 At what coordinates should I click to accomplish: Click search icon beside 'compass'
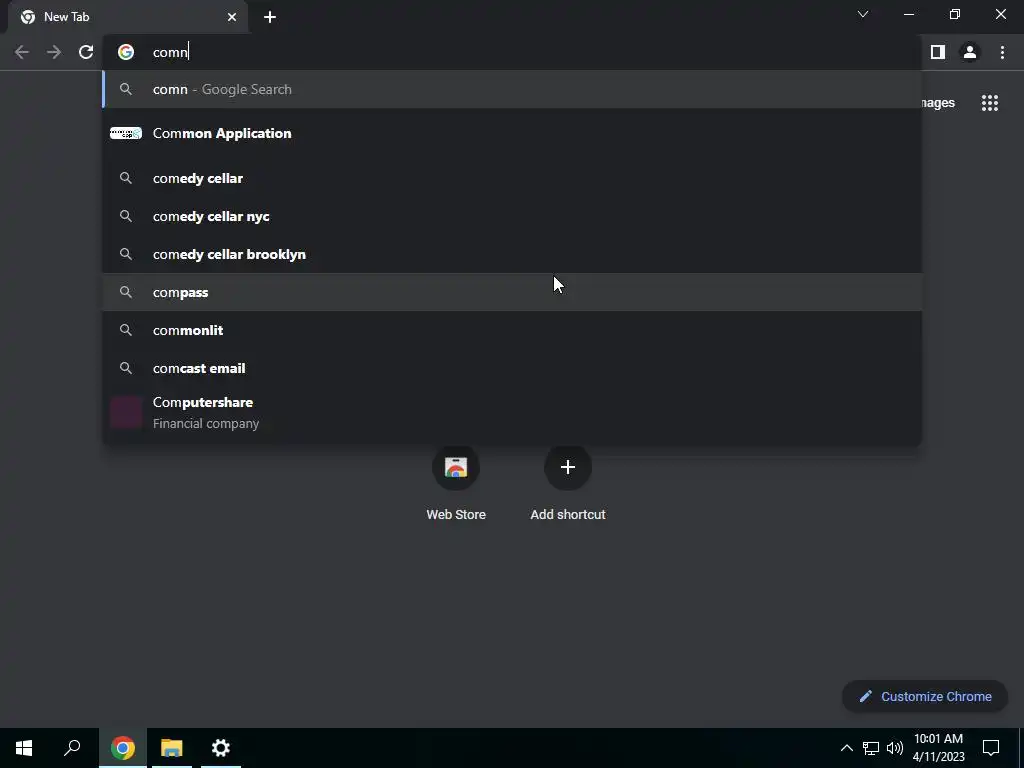click(126, 292)
